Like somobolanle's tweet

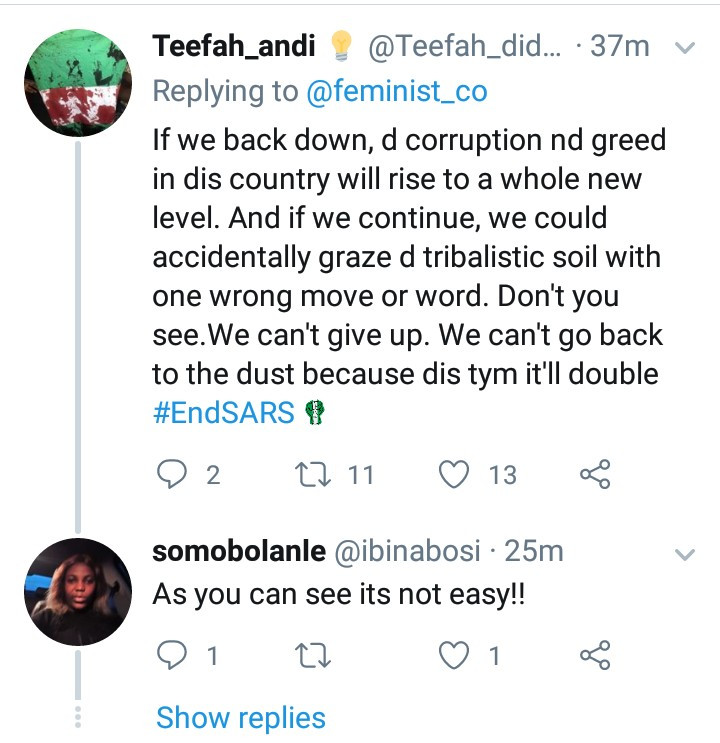point(455,656)
